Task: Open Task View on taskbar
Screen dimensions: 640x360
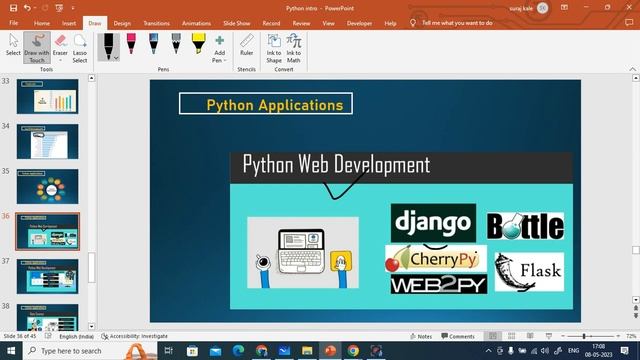Action: (x=168, y=351)
